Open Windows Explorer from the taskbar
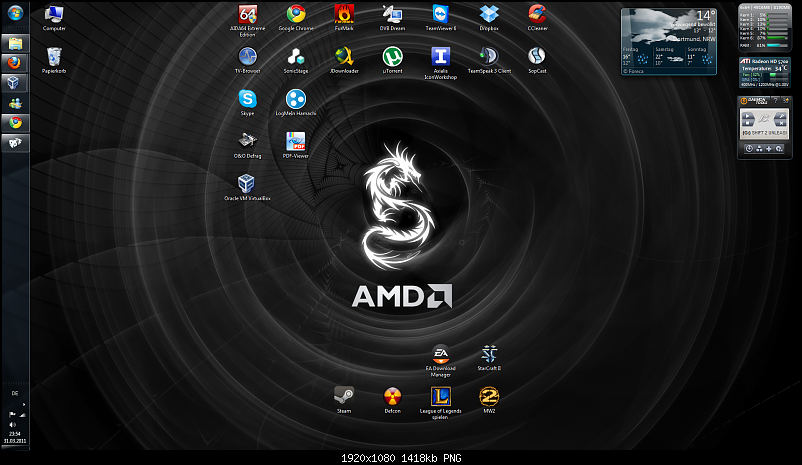This screenshot has height=465, width=802. pyautogui.click(x=15, y=43)
